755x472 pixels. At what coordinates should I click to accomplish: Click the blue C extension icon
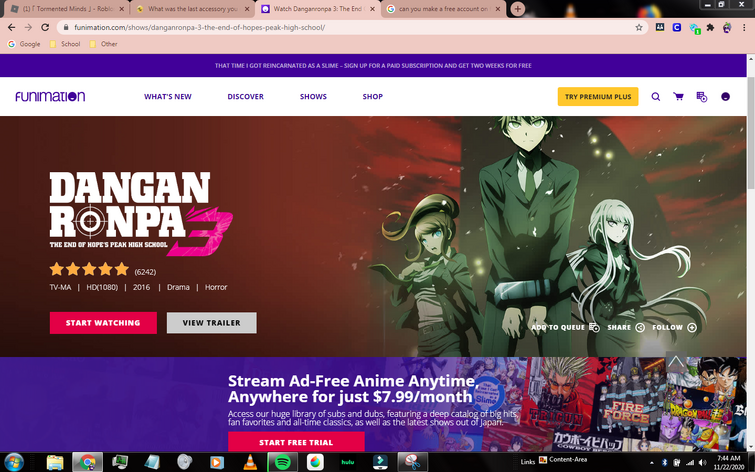(677, 27)
